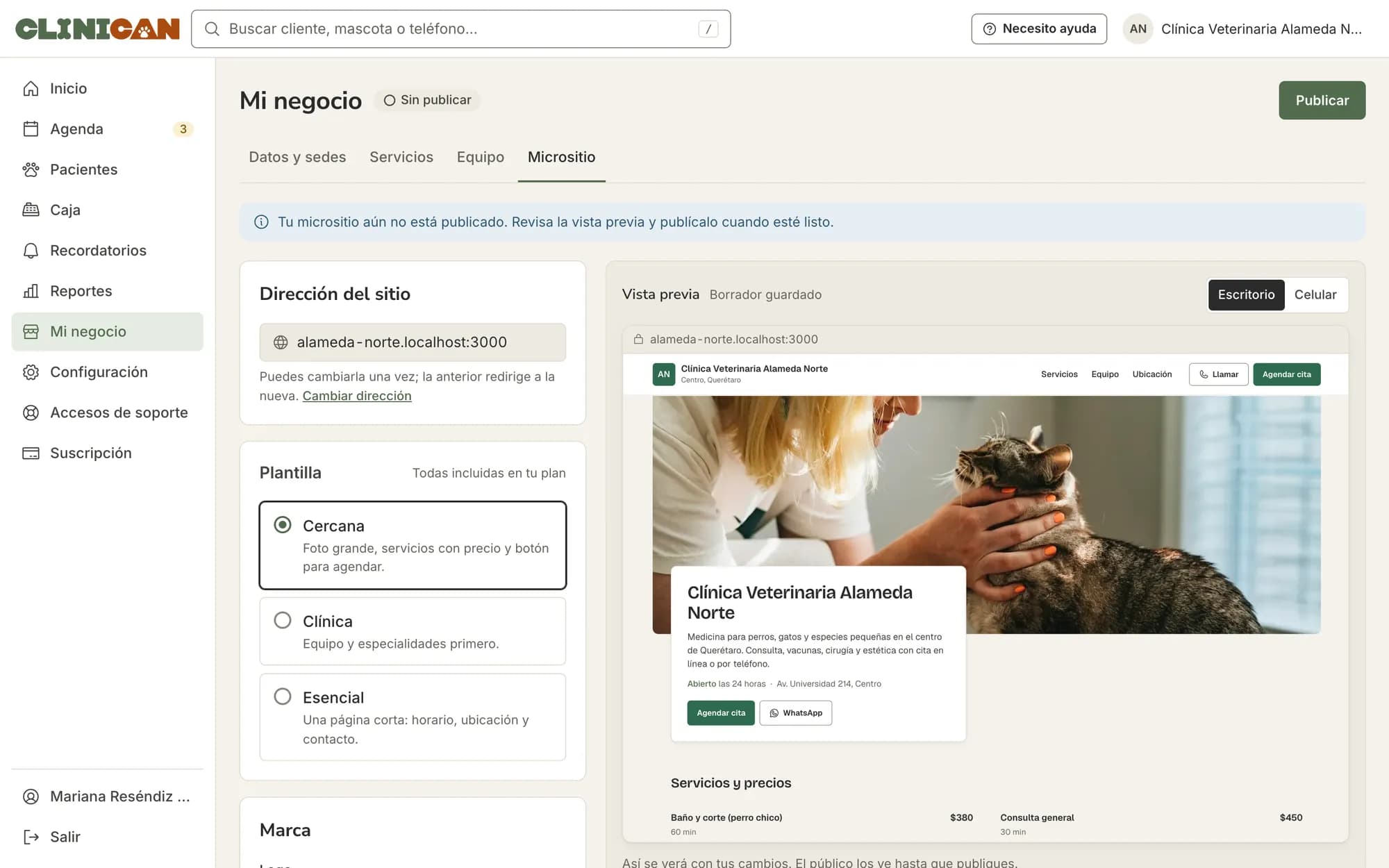This screenshot has height=868, width=1389.
Task: Click the WhatsApp button in preview
Action: click(x=795, y=713)
